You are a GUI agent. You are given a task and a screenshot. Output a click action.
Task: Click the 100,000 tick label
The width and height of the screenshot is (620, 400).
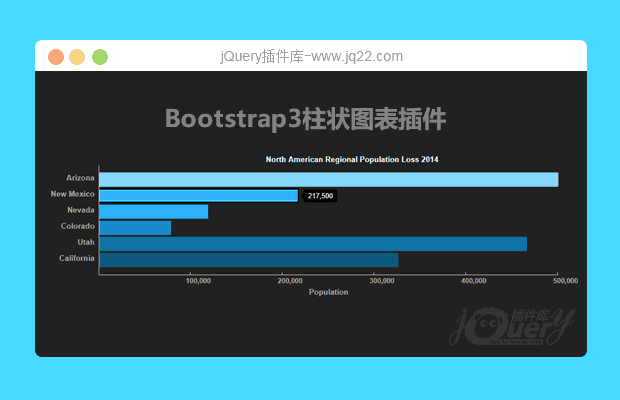(198, 281)
